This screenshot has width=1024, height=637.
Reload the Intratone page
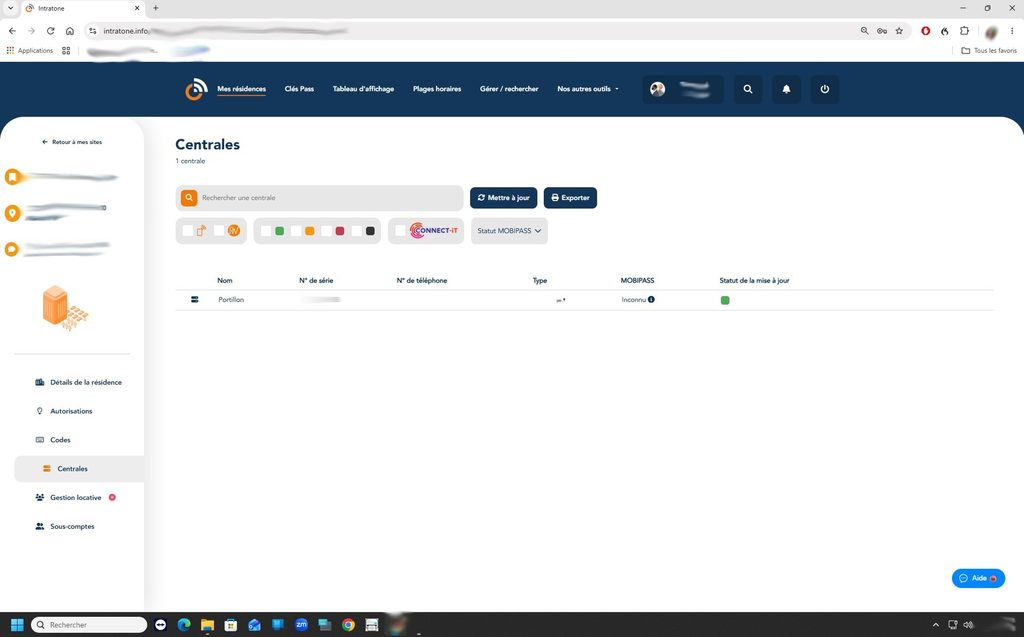coord(50,31)
